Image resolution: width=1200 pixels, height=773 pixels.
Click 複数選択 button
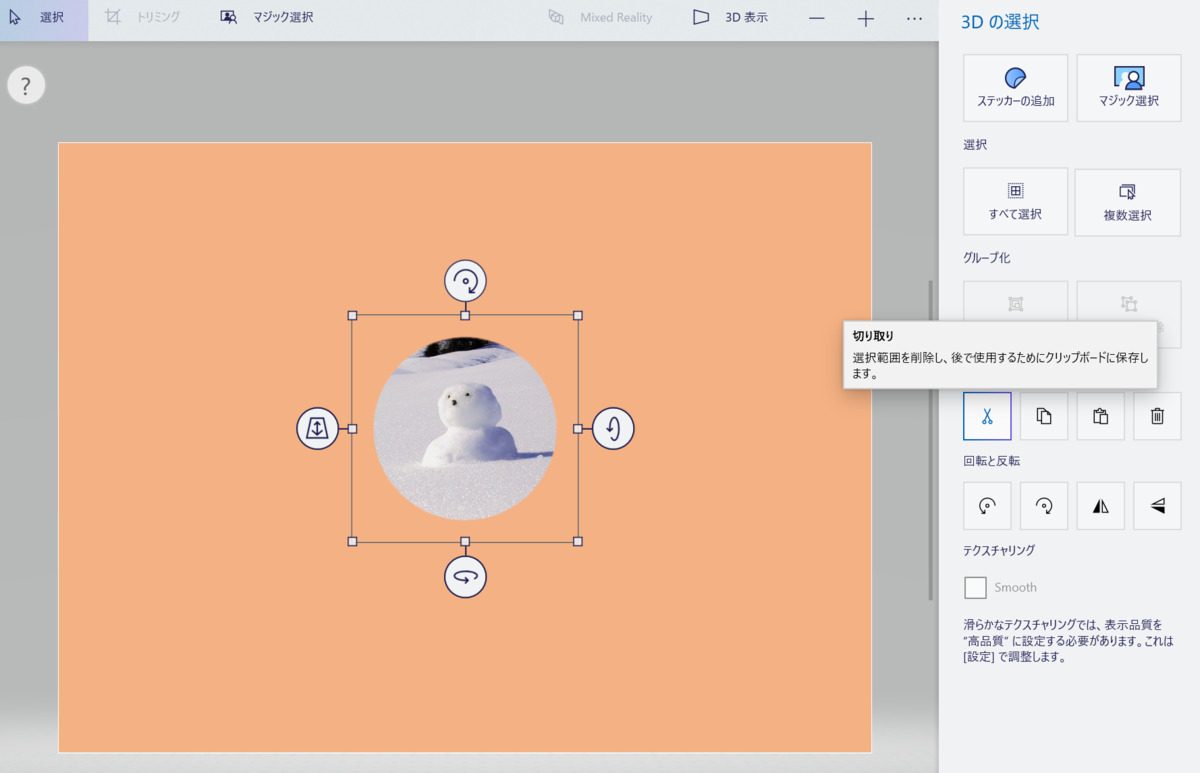pos(1128,202)
